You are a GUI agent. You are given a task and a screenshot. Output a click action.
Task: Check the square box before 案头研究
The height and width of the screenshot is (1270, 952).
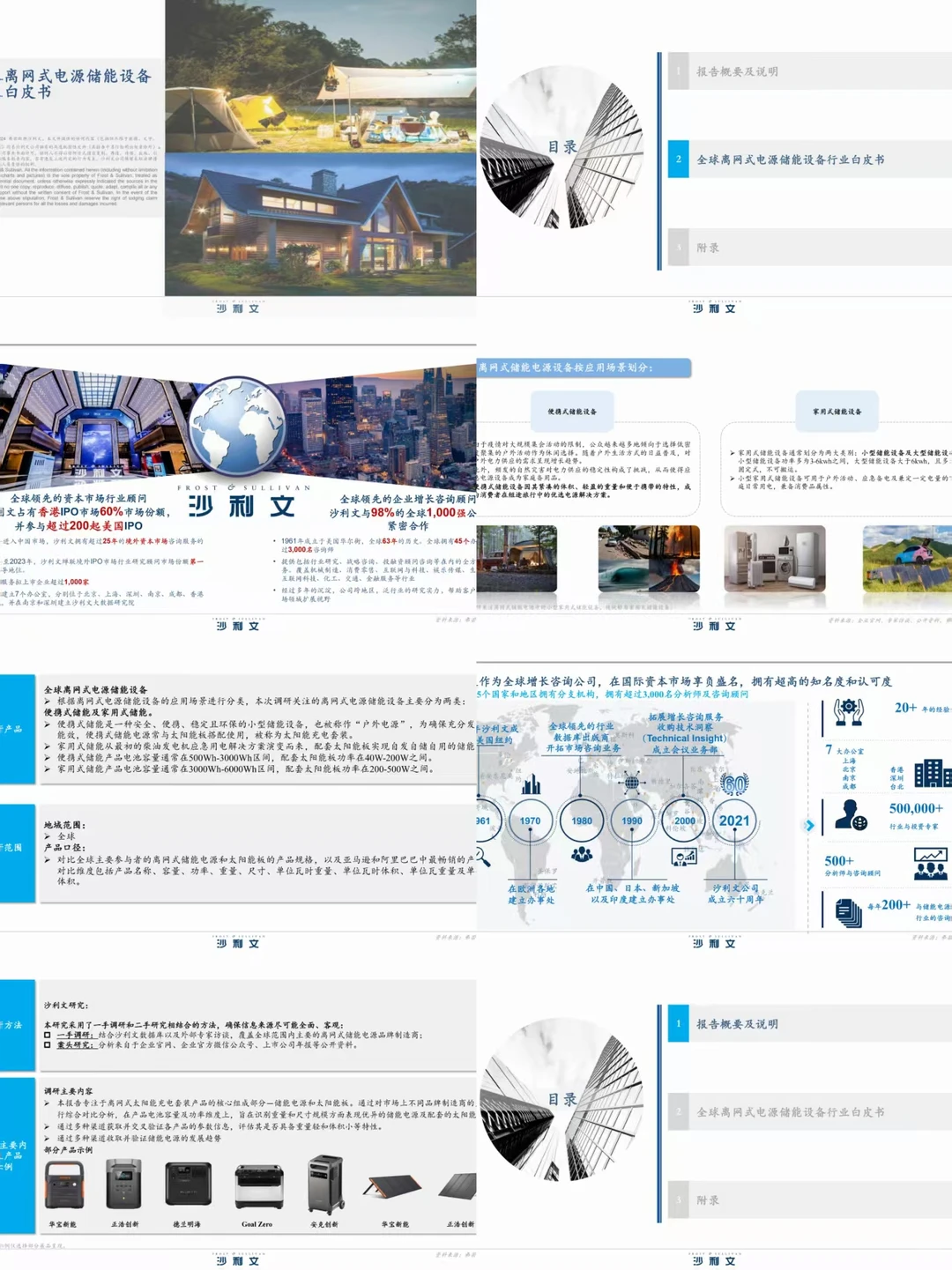pos(48,1045)
